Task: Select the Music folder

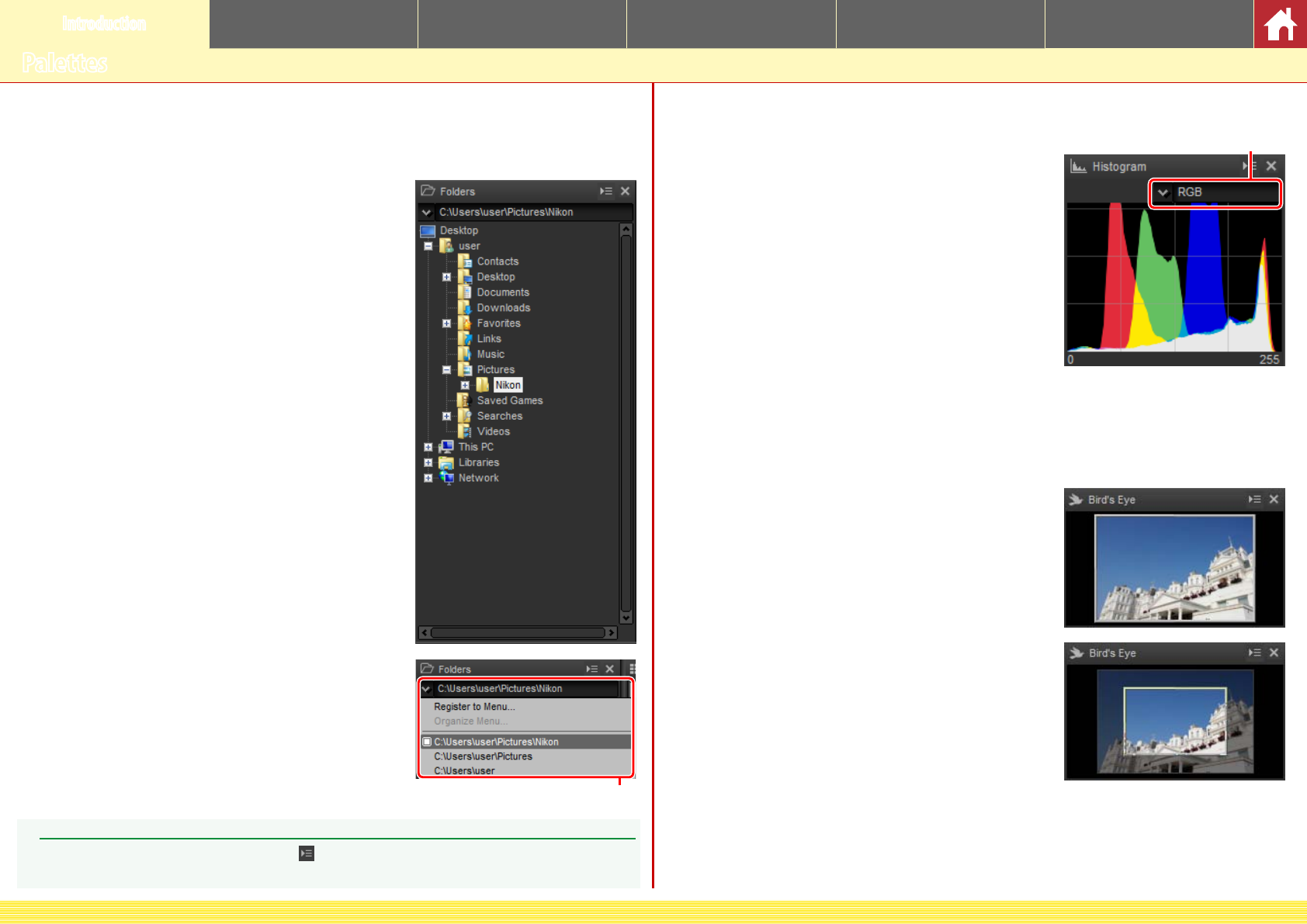Action: 491,355
